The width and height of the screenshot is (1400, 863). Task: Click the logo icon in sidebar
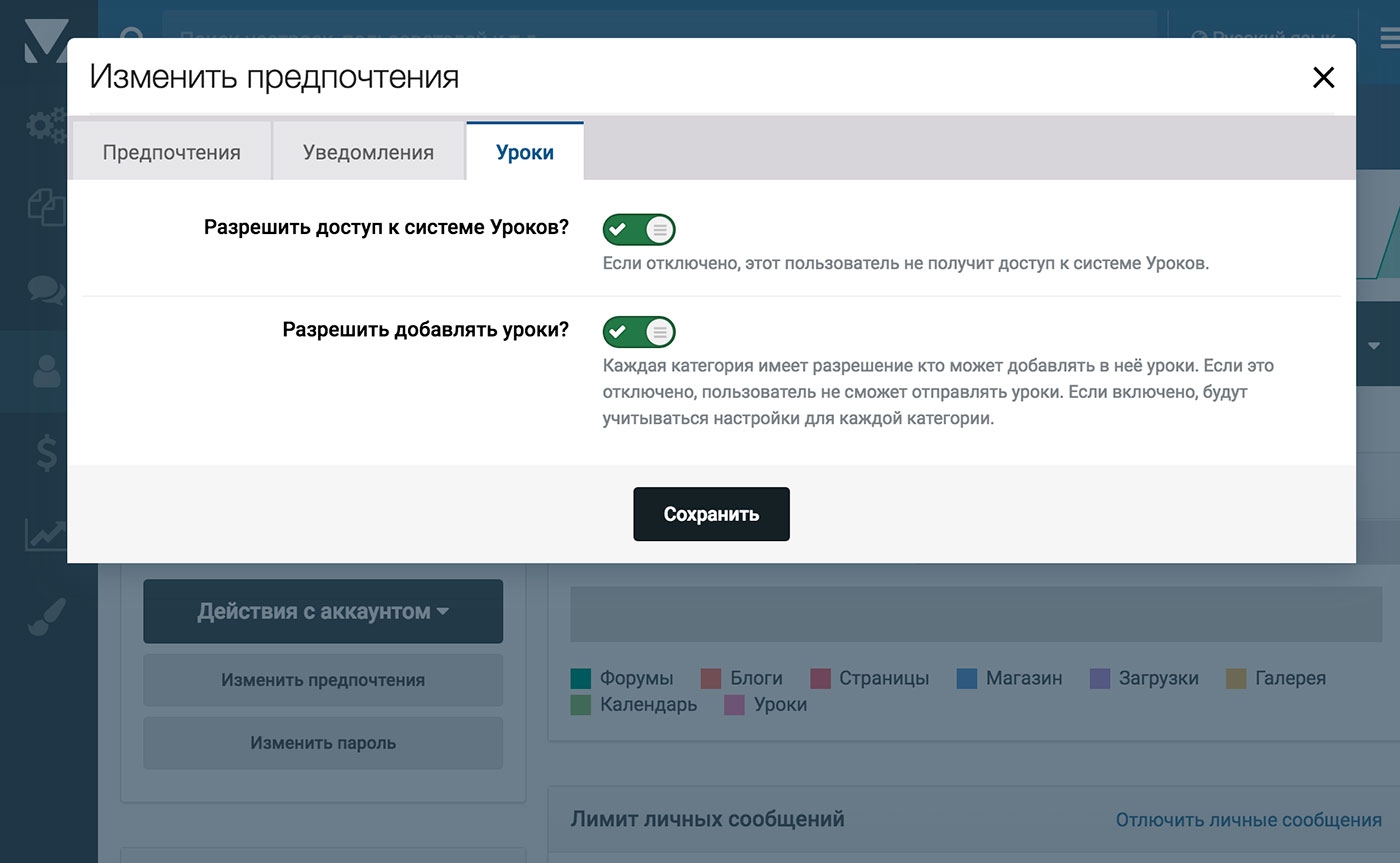coord(46,40)
